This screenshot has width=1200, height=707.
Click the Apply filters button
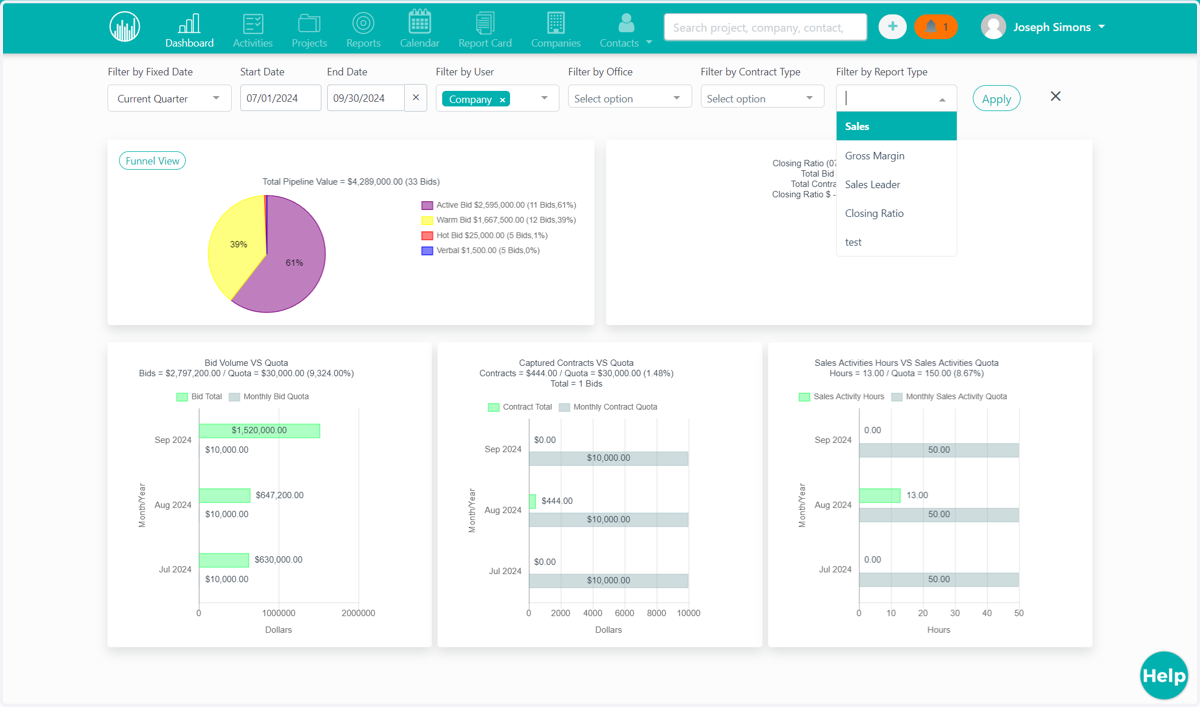click(996, 98)
